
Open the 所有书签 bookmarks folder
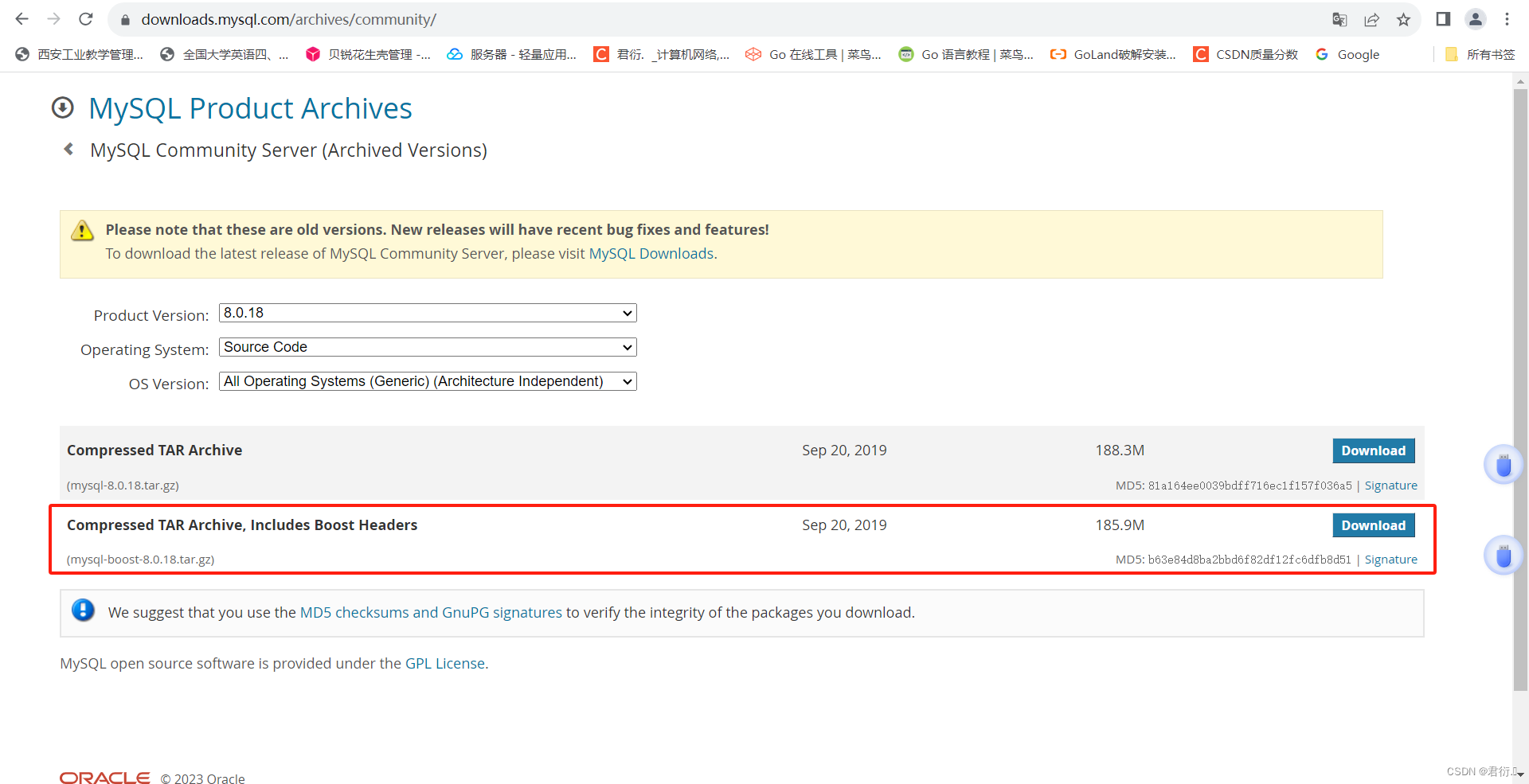1480,54
